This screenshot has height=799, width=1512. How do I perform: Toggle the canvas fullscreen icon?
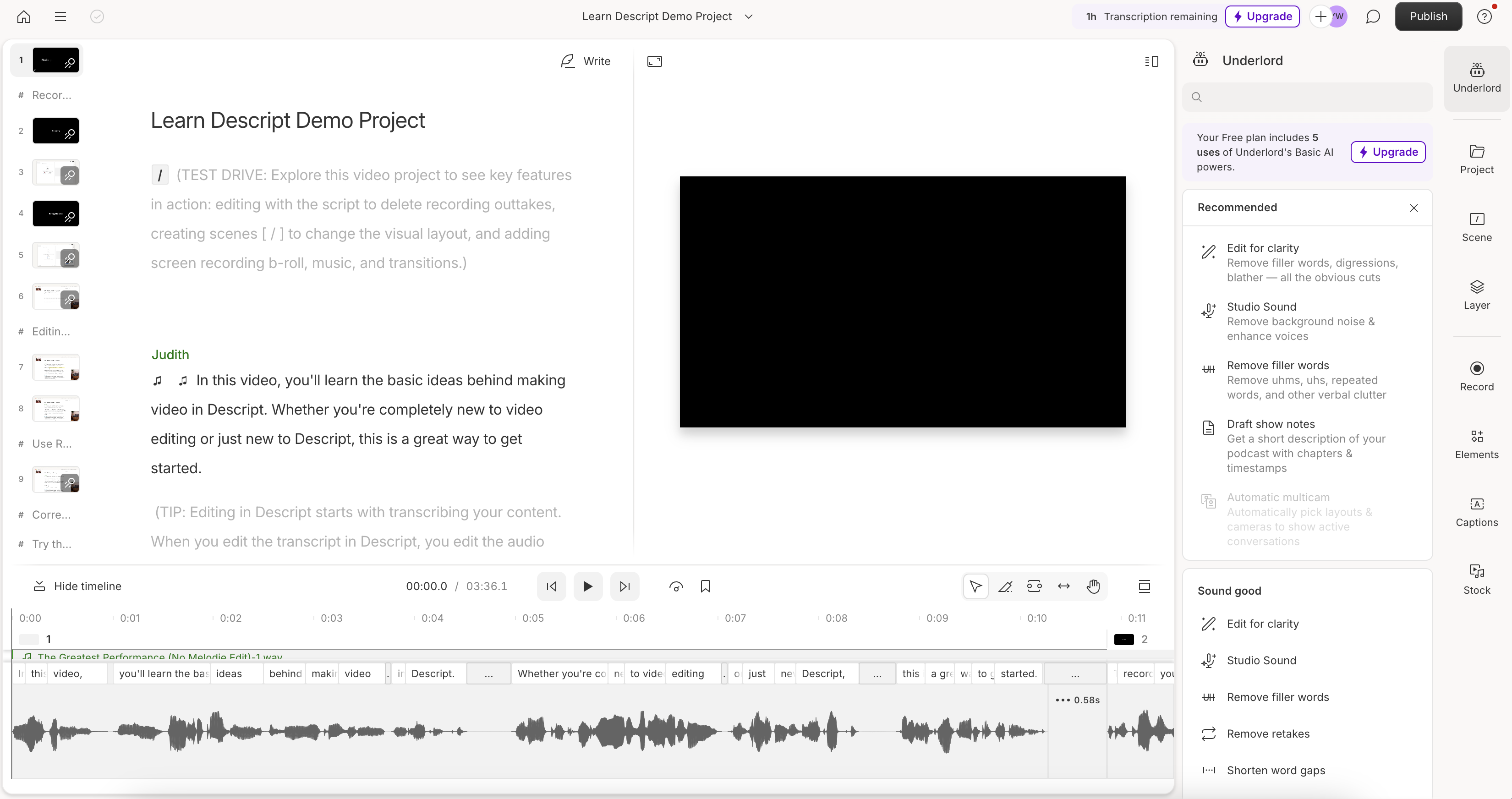click(654, 61)
